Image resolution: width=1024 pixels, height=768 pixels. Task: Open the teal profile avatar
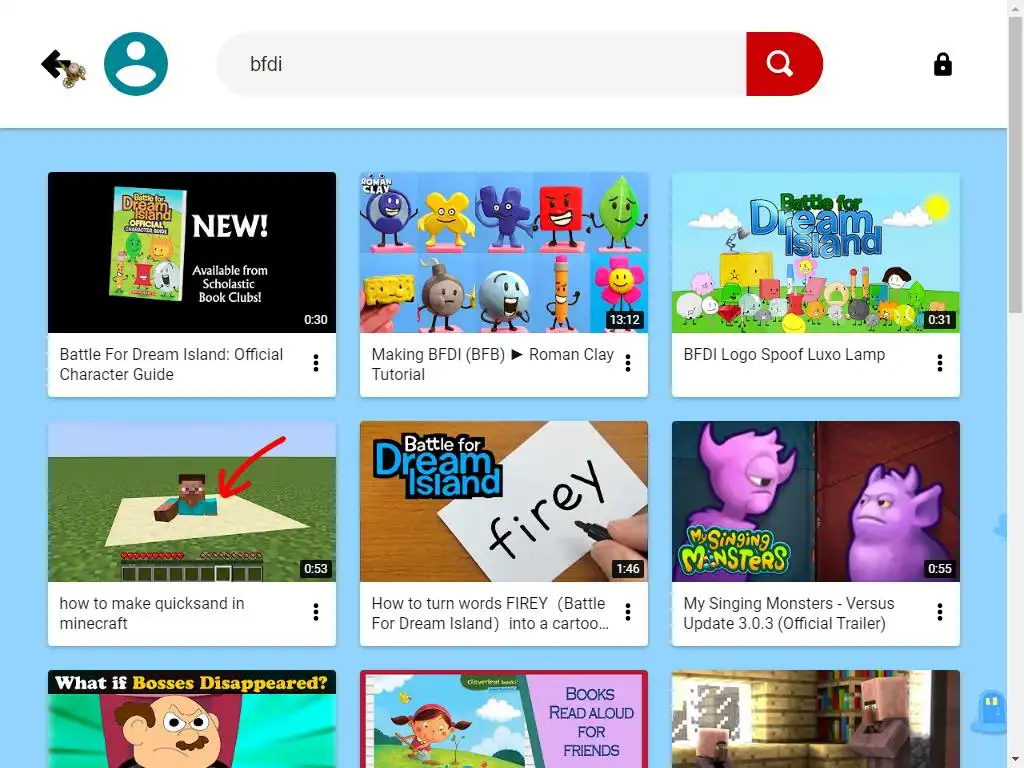tap(136, 64)
